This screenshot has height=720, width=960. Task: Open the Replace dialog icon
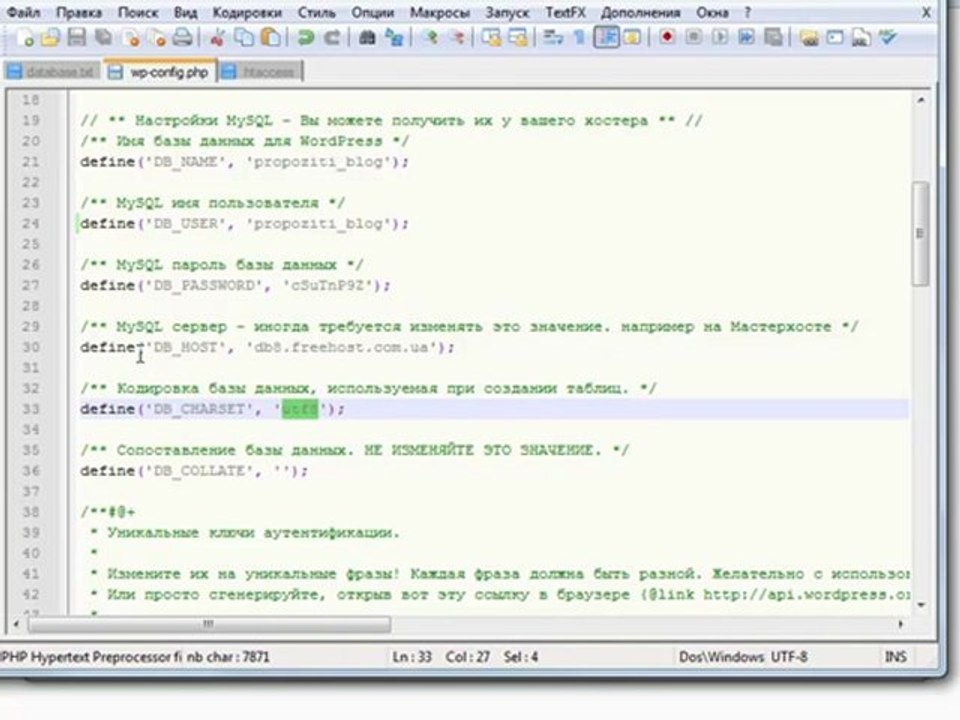[x=394, y=38]
